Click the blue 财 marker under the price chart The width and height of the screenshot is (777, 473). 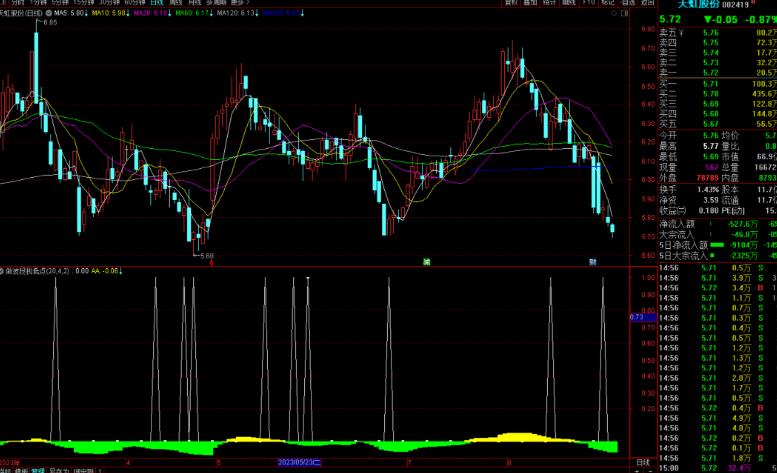click(x=593, y=262)
